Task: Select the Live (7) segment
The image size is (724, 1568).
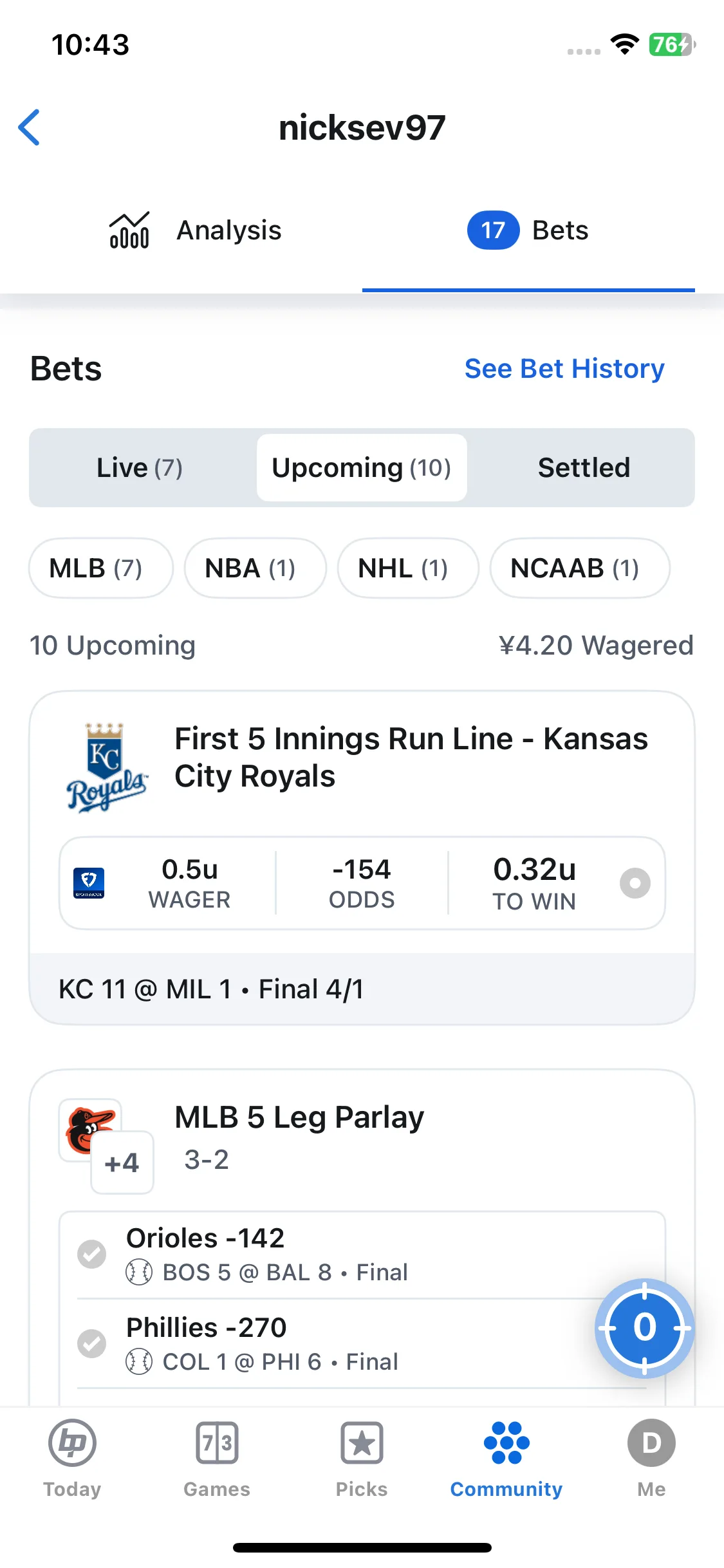Action: coord(140,468)
